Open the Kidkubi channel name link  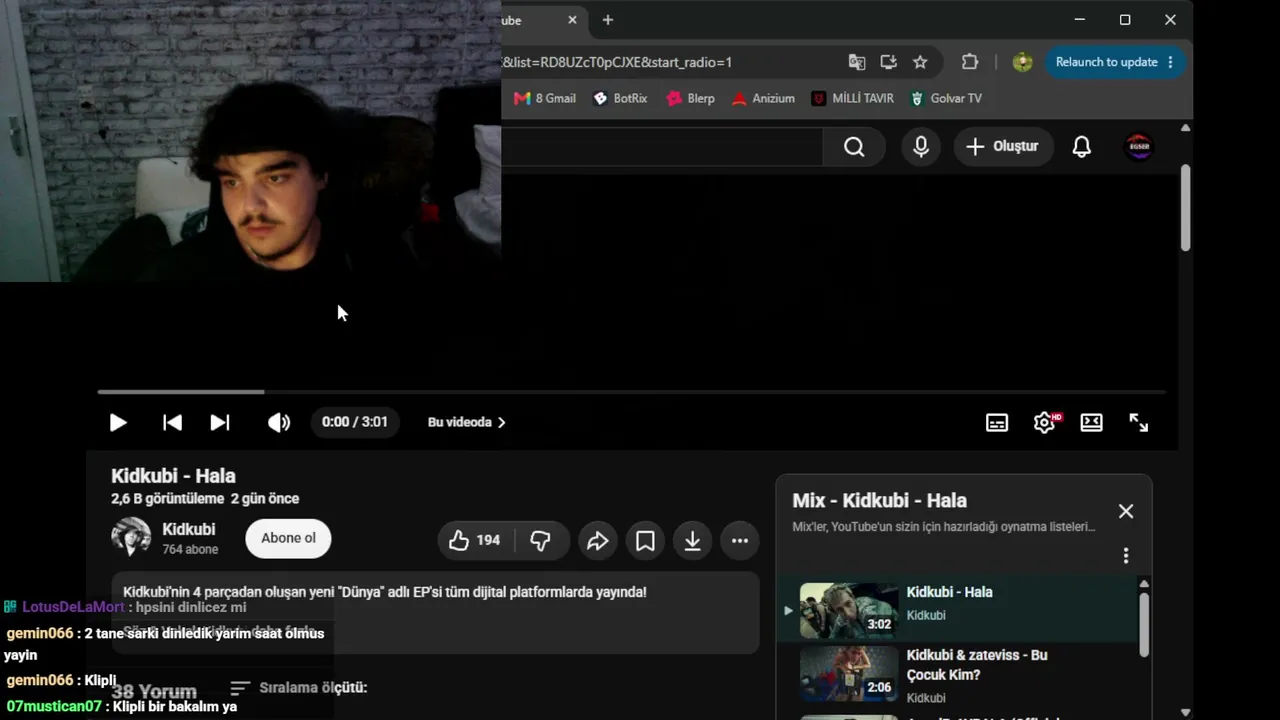pos(189,529)
